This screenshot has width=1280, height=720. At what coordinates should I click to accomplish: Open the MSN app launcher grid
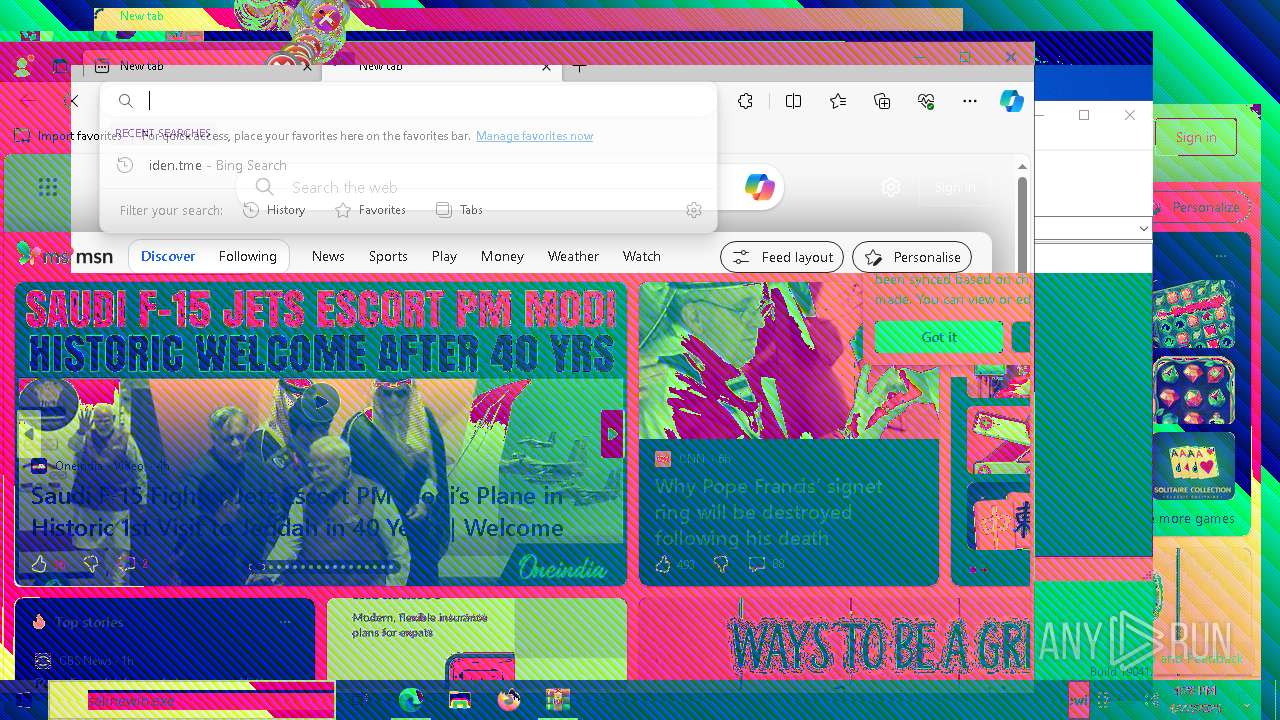click(48, 187)
